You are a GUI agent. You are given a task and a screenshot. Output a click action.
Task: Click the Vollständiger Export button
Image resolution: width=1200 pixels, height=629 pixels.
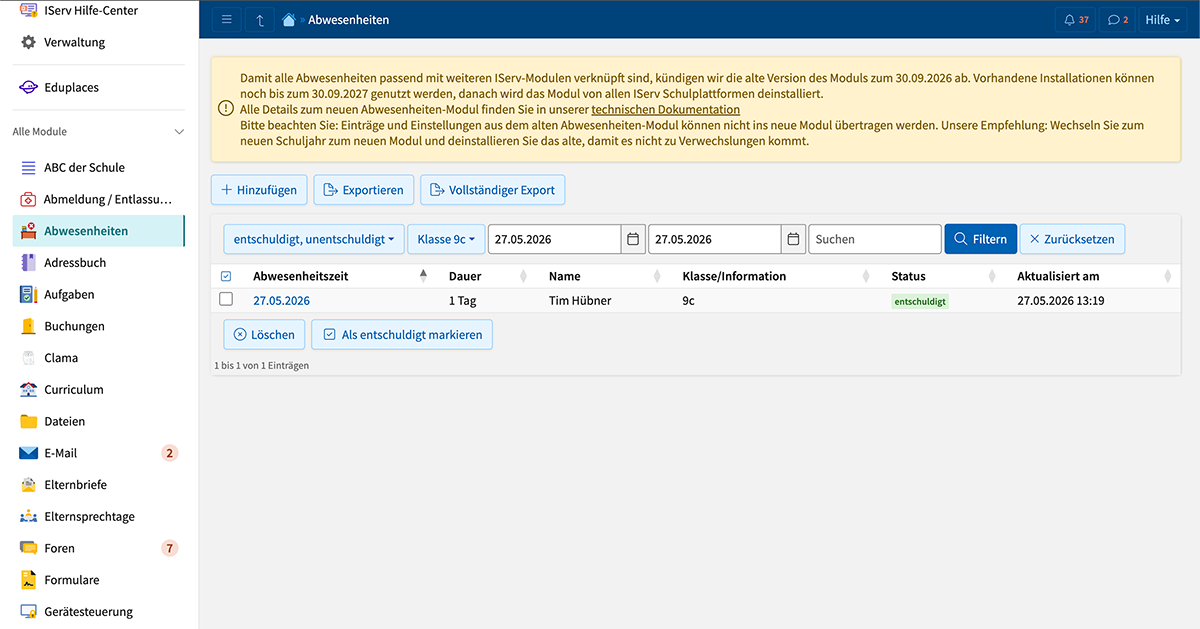tap(492, 190)
